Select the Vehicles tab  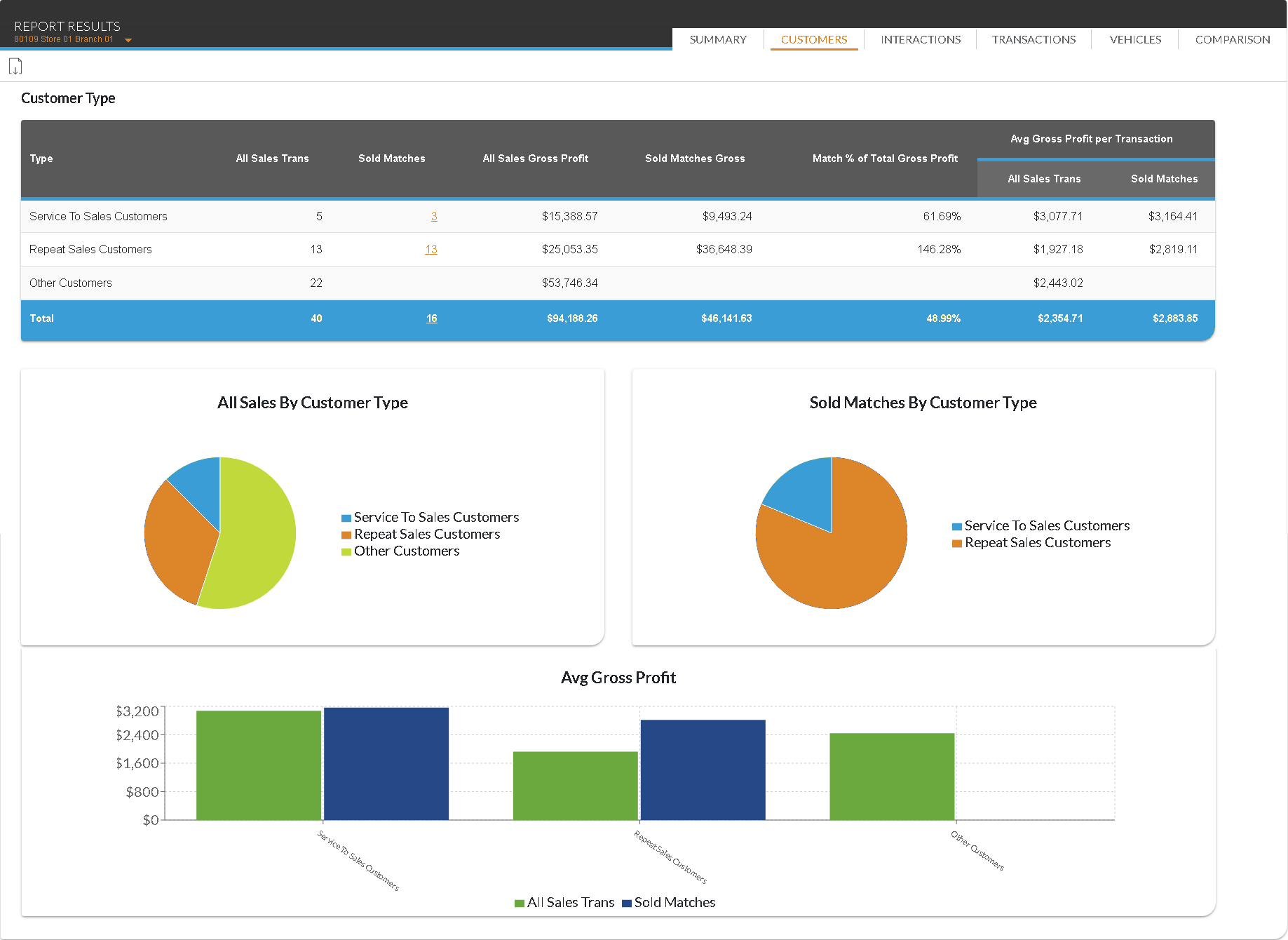[1134, 39]
